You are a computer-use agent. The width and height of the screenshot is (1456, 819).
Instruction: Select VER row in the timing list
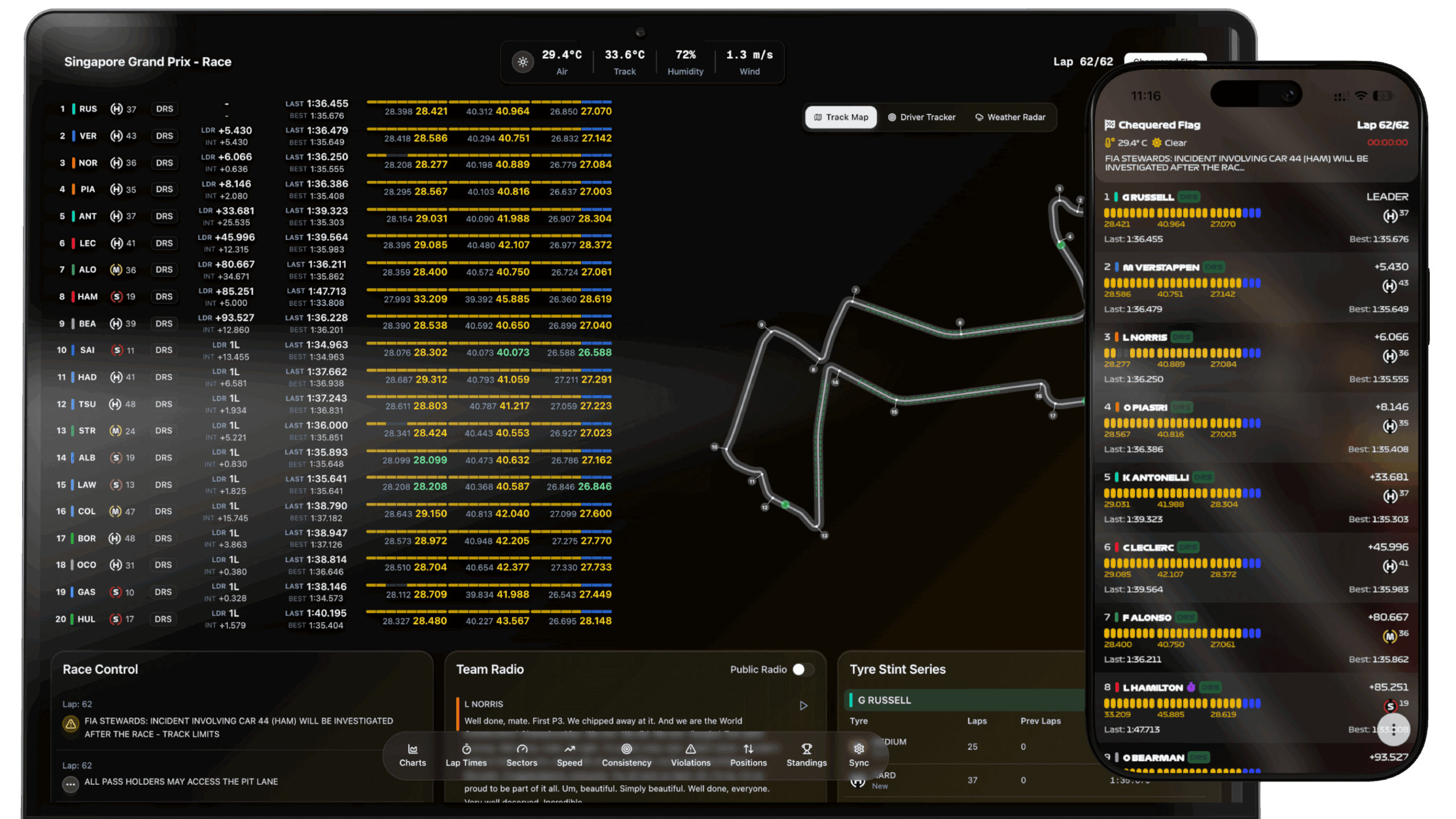tap(88, 136)
